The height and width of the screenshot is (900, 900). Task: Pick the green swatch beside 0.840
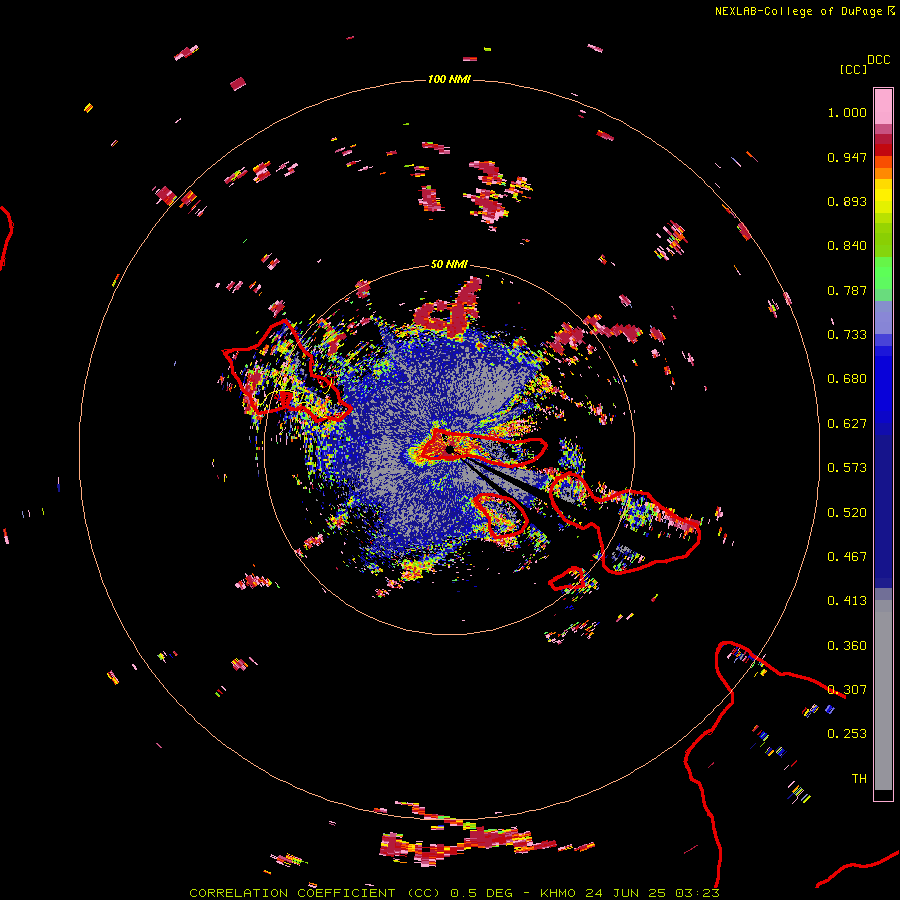[883, 240]
